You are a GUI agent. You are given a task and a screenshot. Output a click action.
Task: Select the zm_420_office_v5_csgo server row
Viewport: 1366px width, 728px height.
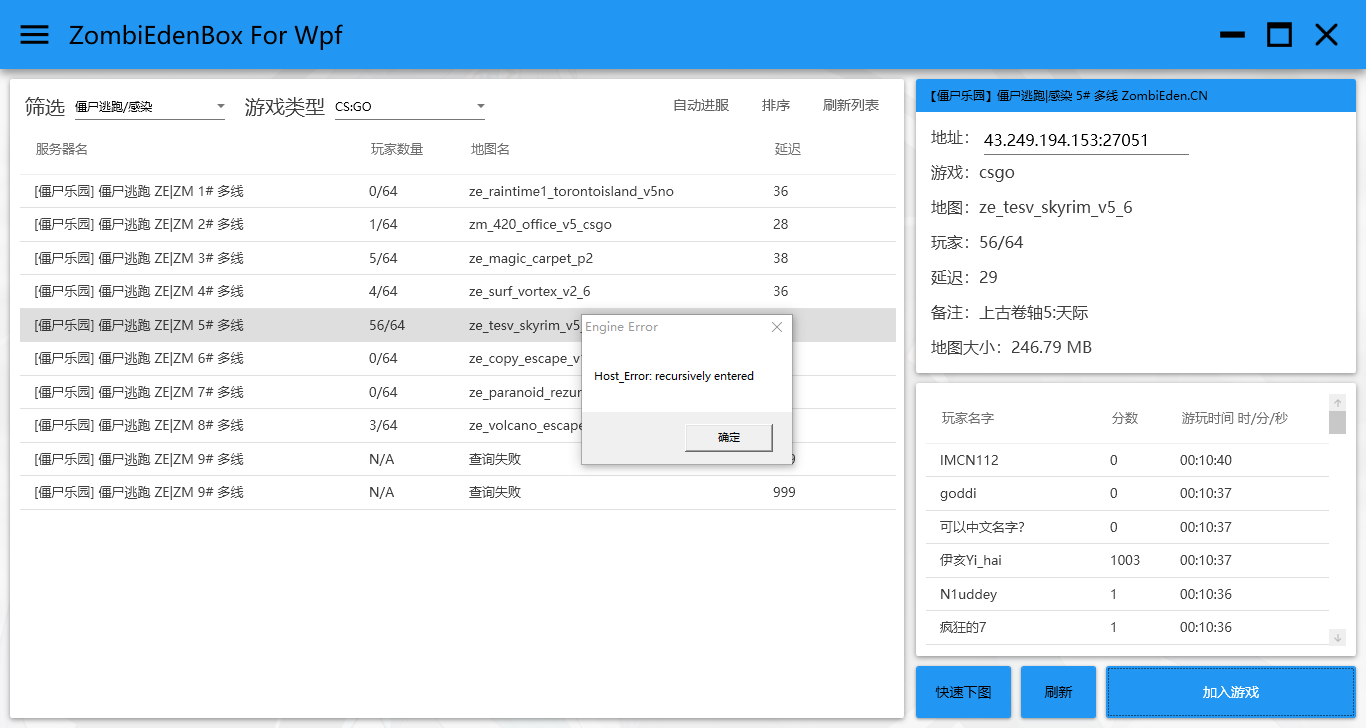pos(540,225)
